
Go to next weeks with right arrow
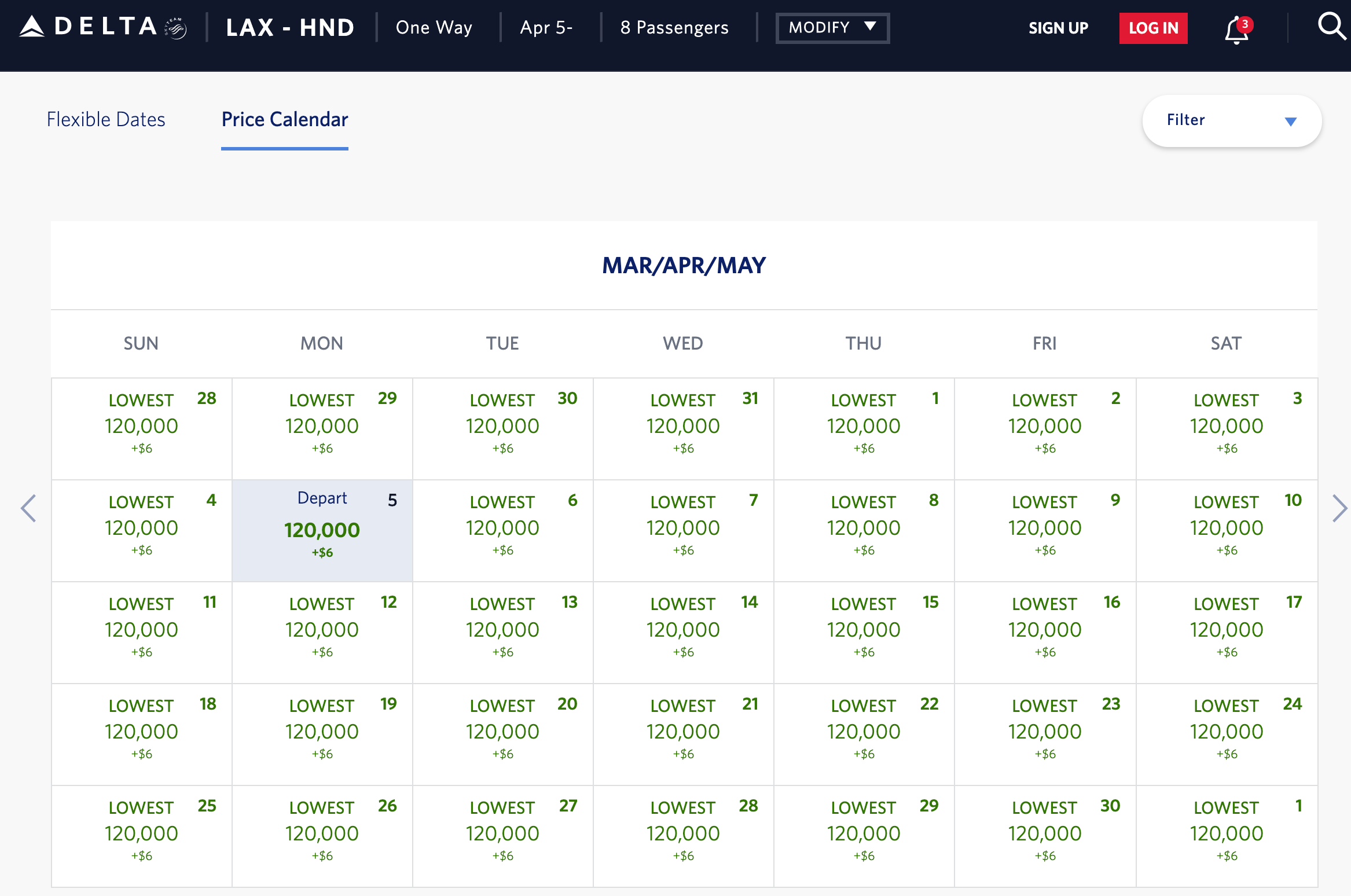pos(1339,509)
